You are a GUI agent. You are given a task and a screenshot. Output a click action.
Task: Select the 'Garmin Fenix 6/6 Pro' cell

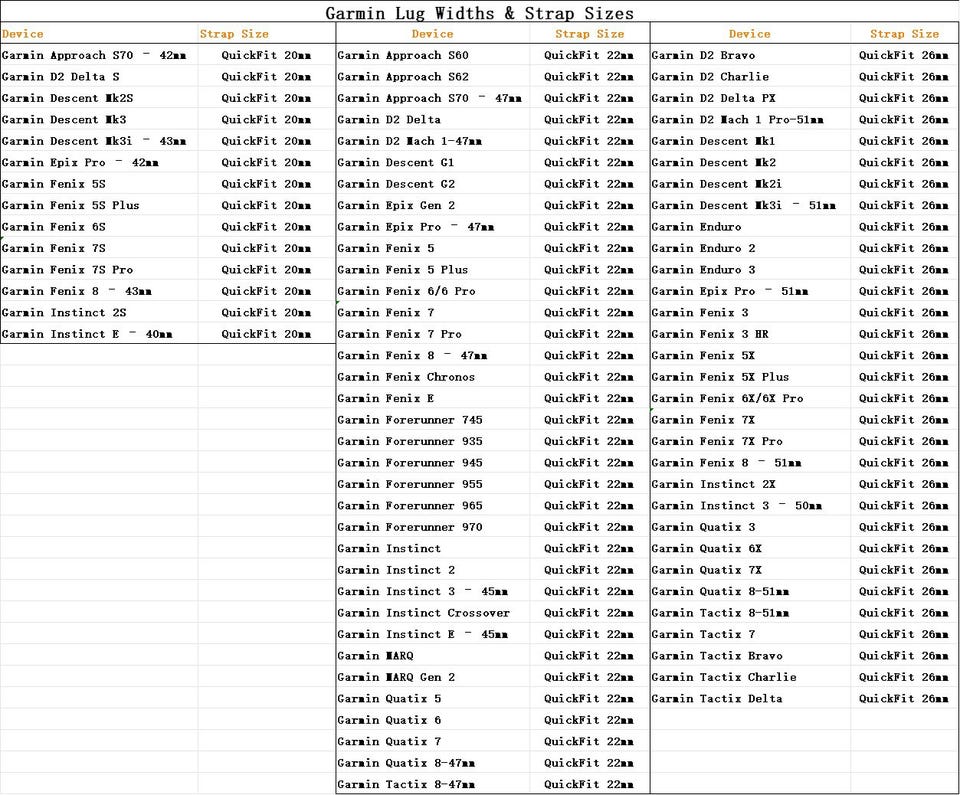tap(433, 291)
